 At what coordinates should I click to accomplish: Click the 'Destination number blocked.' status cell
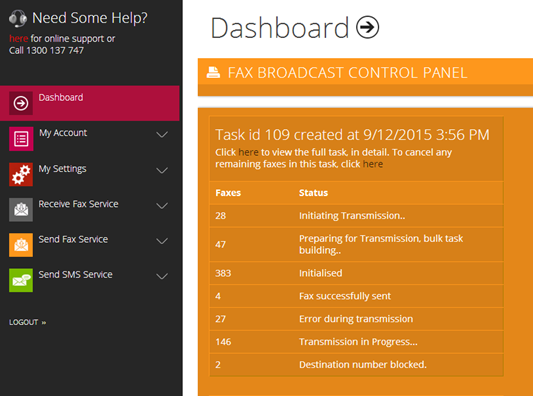click(x=363, y=364)
